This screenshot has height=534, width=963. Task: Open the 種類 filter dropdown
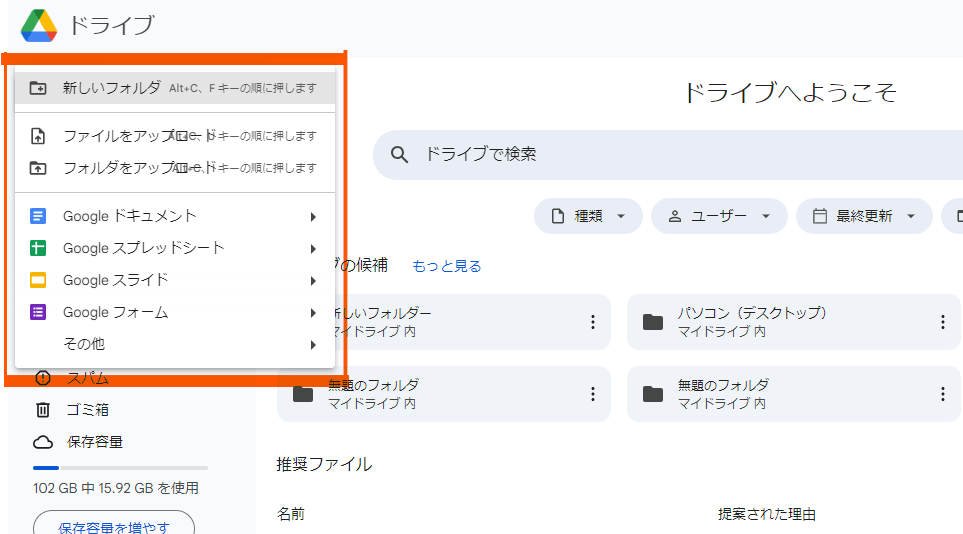588,216
